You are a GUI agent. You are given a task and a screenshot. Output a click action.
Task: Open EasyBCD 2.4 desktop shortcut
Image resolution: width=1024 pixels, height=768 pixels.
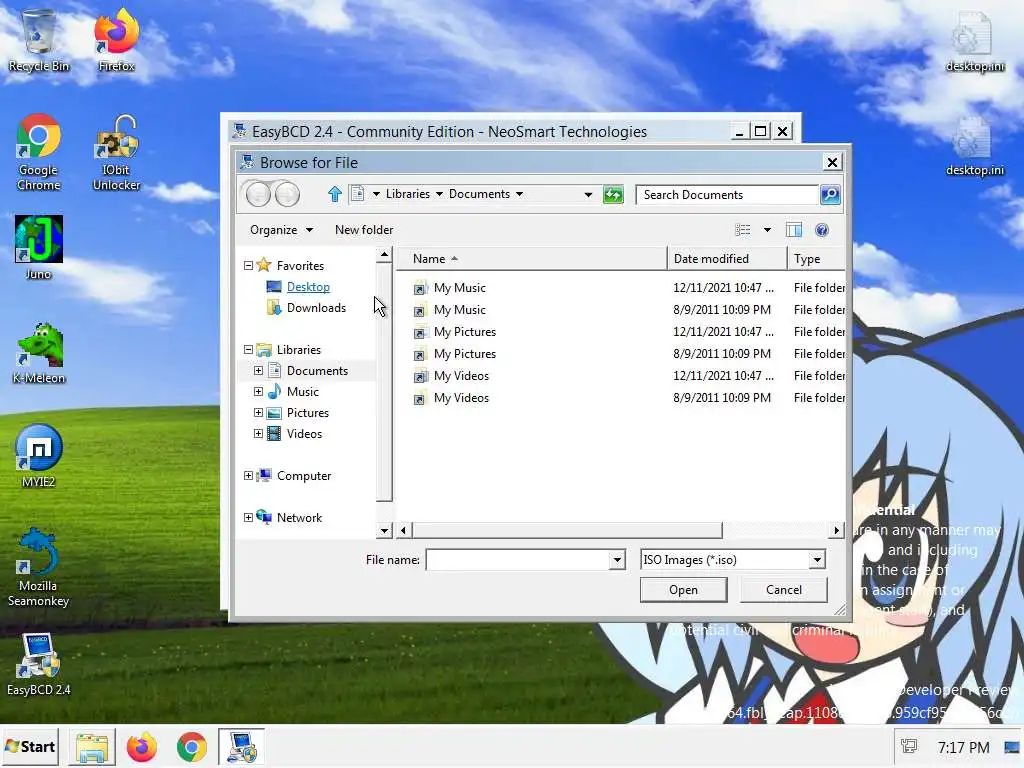[x=39, y=664]
